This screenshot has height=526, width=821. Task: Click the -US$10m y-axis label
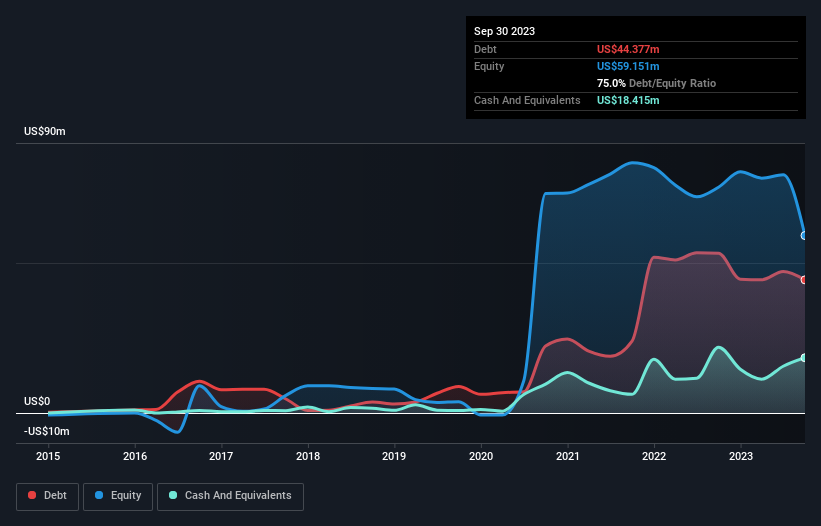click(47, 431)
